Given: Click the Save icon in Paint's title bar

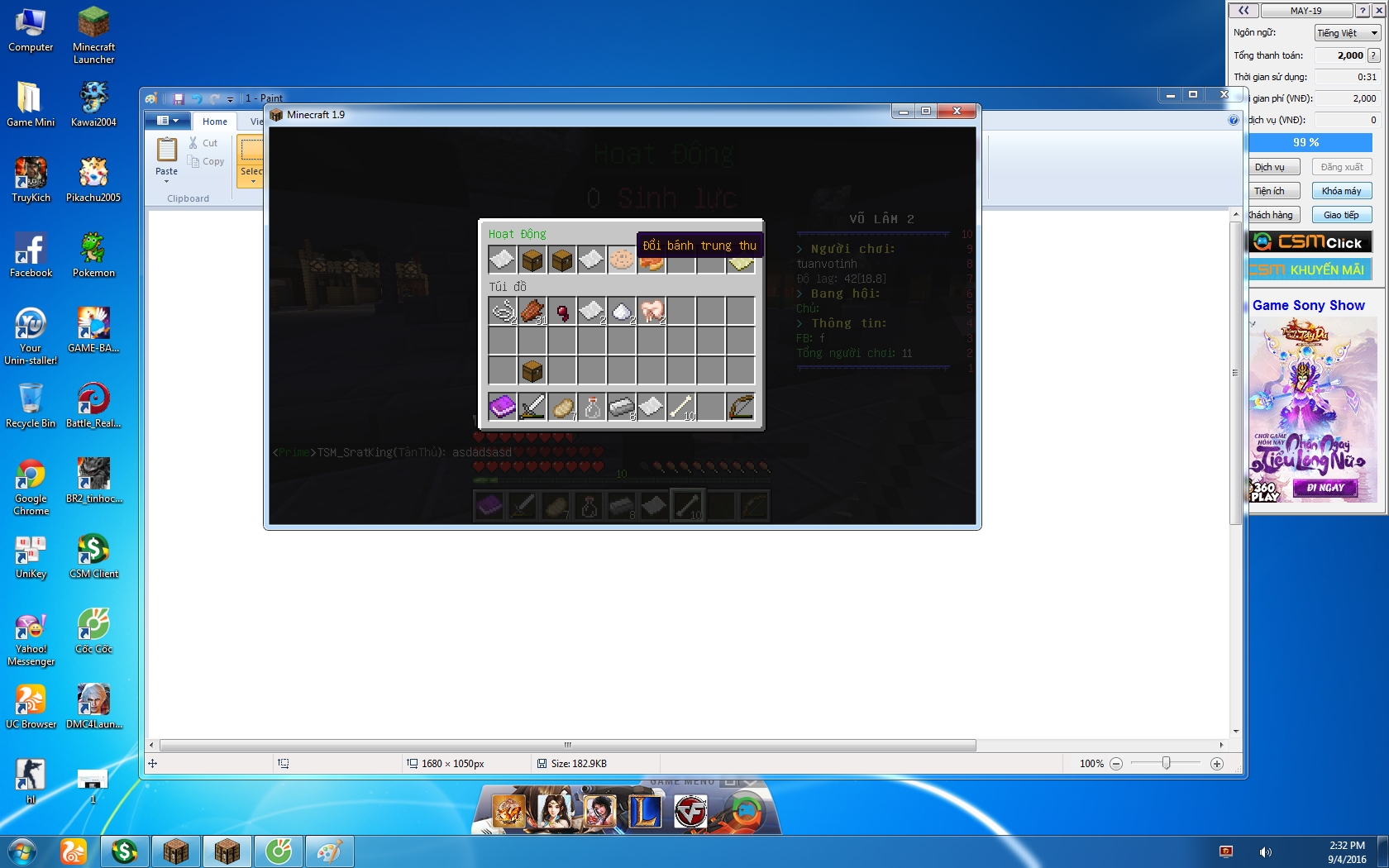Looking at the screenshot, I should tap(178, 98).
